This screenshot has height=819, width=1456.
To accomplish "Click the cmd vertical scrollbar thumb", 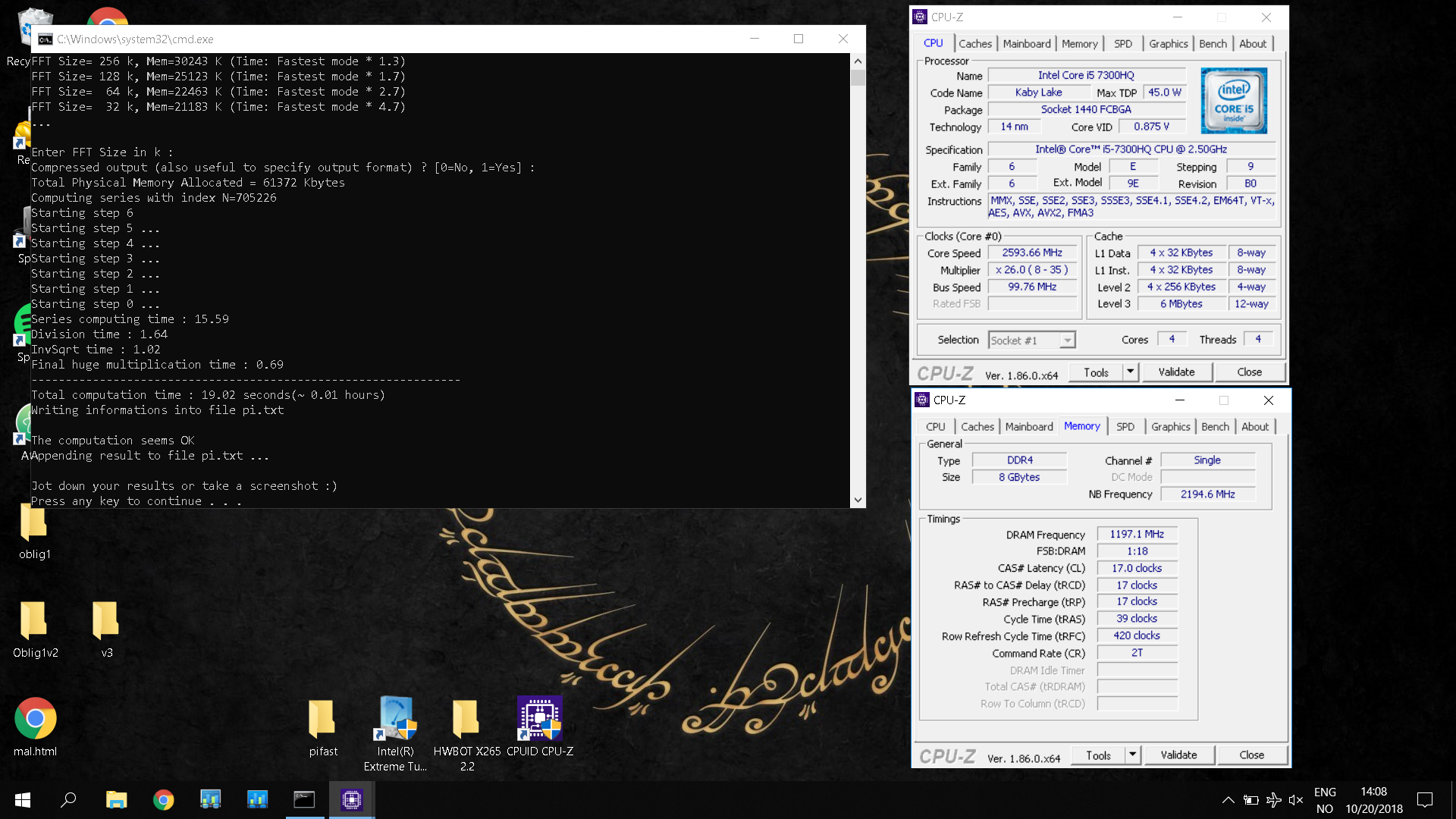I will click(858, 77).
